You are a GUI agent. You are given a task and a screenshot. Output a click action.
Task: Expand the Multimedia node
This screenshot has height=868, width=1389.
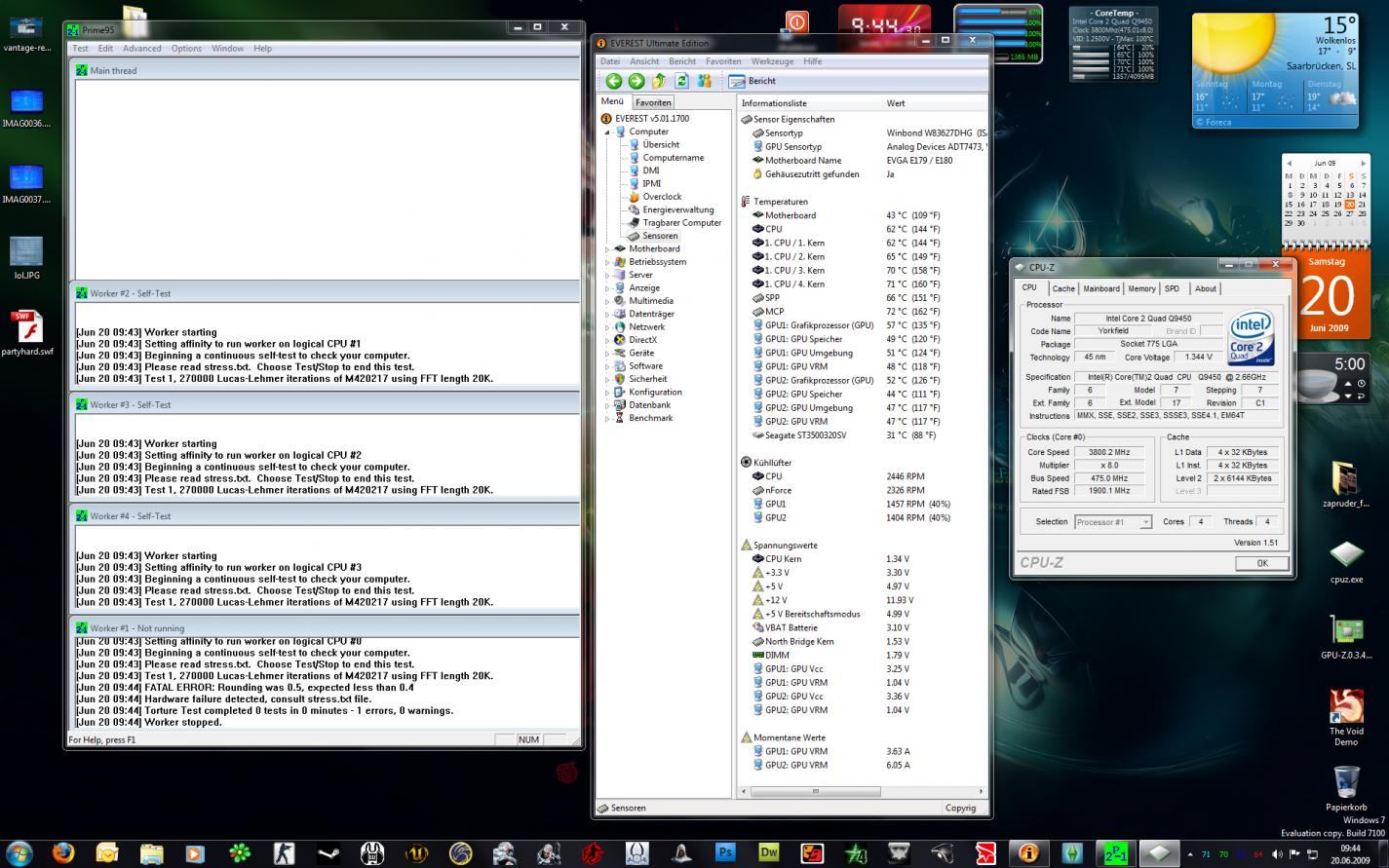(607, 301)
